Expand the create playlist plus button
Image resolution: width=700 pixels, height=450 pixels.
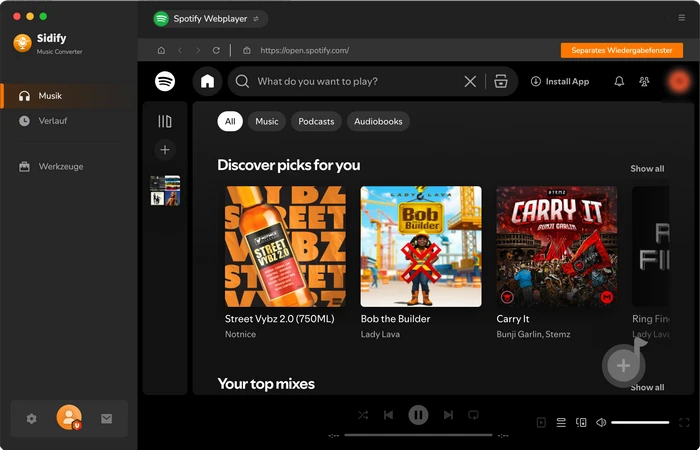(x=165, y=150)
